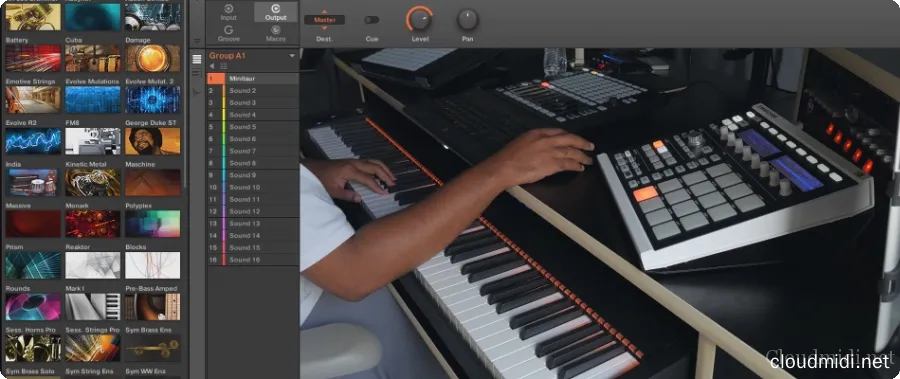Screen dimensions: 900x379
Task: Select the Sound 3 slot
Action: point(253,103)
